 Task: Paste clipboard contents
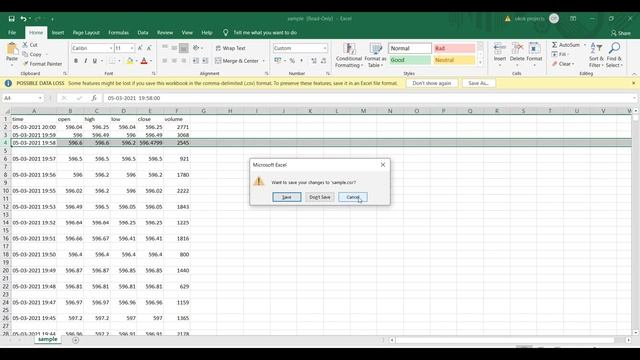12,54
